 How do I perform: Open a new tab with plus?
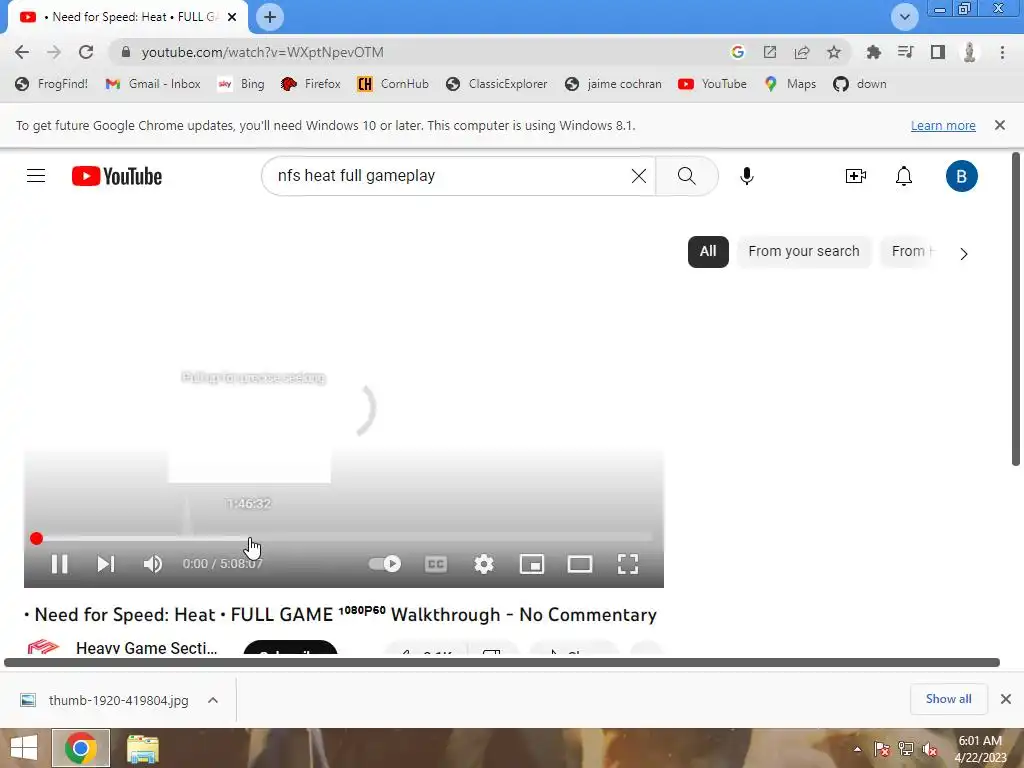pyautogui.click(x=270, y=17)
